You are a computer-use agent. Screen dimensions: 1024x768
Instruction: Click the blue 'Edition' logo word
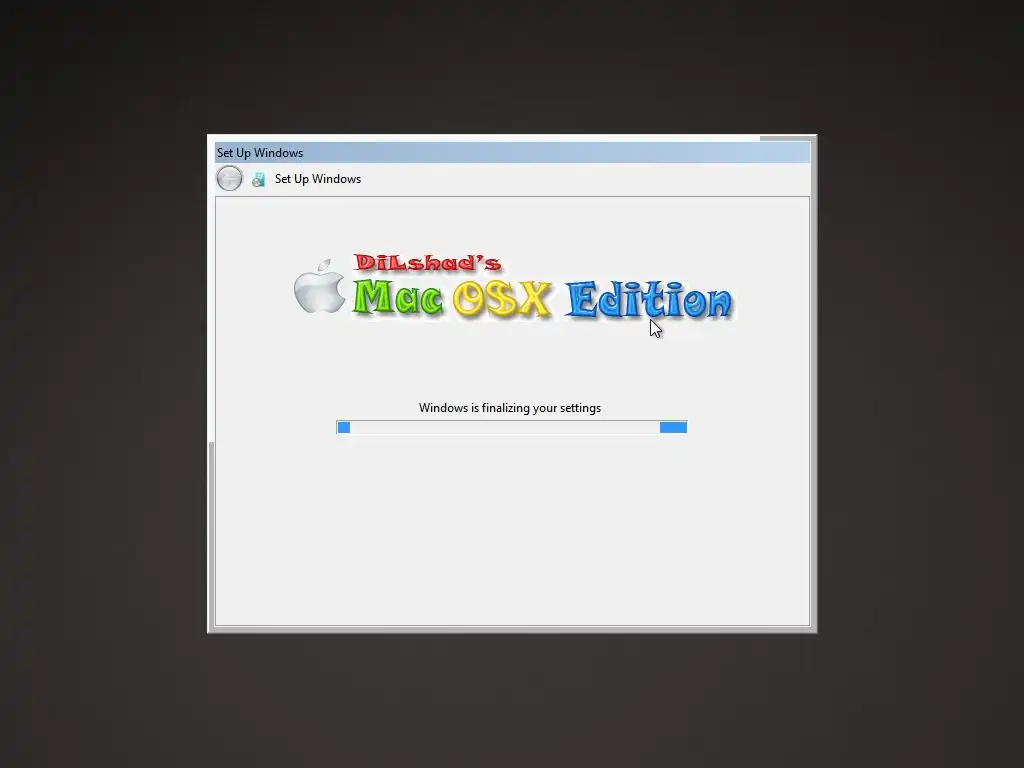648,300
